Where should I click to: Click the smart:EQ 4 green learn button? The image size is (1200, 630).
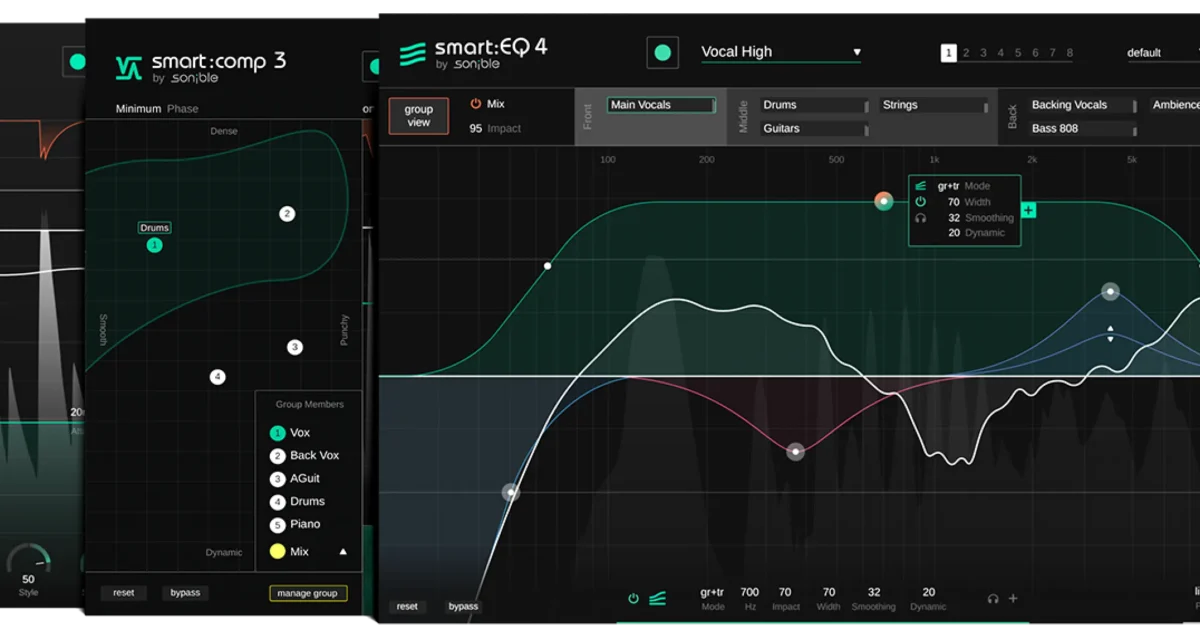coord(662,53)
